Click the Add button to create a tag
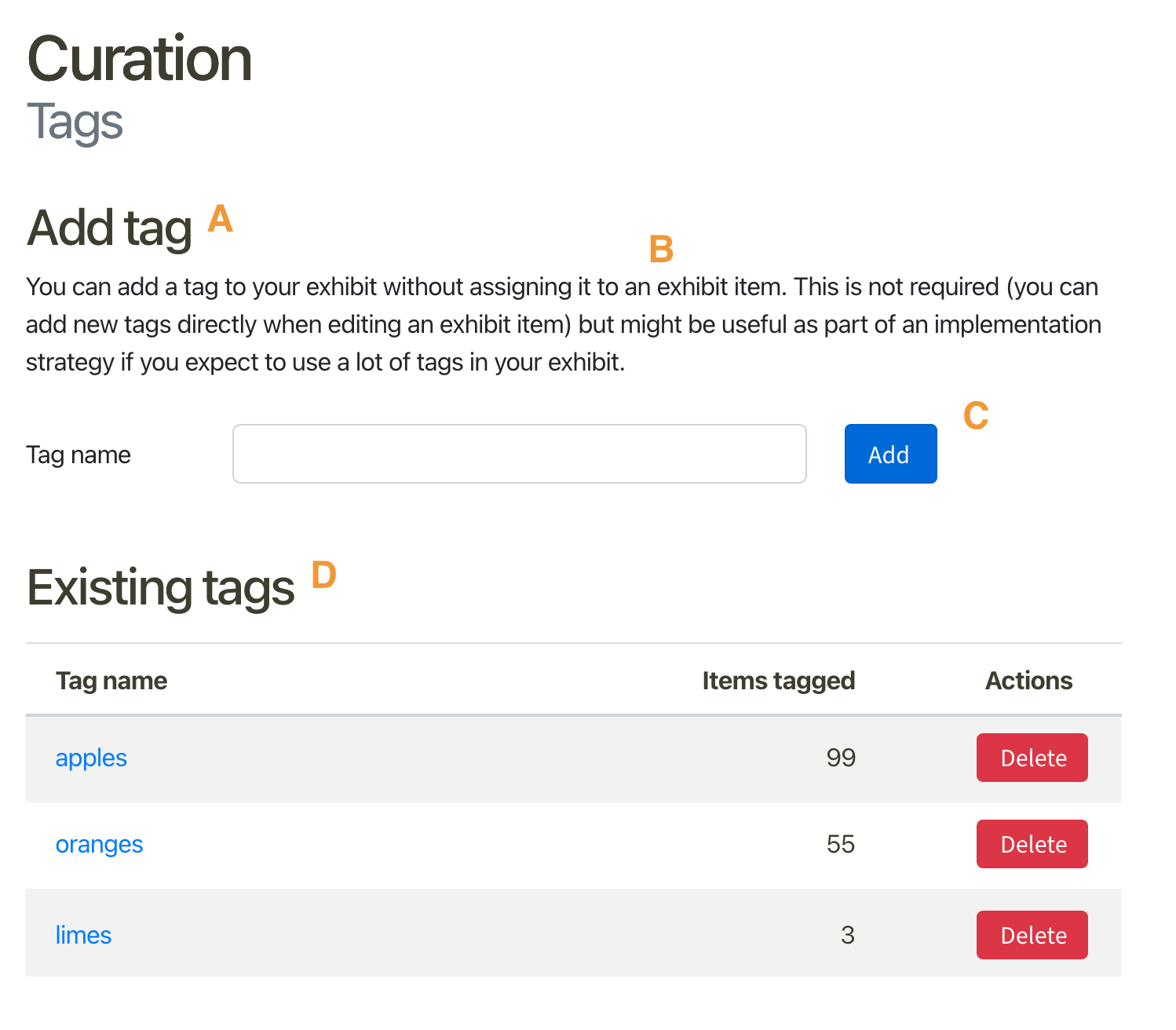This screenshot has height=1030, width=1176. [889, 453]
